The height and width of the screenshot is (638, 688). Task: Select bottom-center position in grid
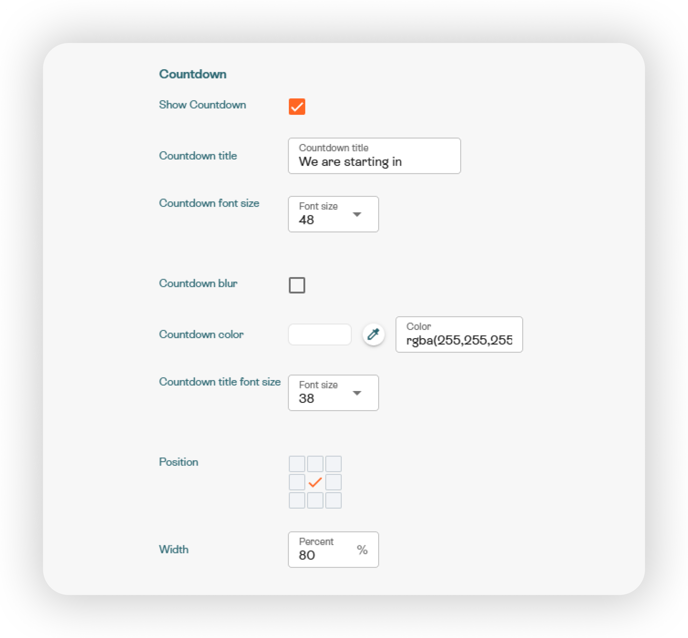[315, 501]
